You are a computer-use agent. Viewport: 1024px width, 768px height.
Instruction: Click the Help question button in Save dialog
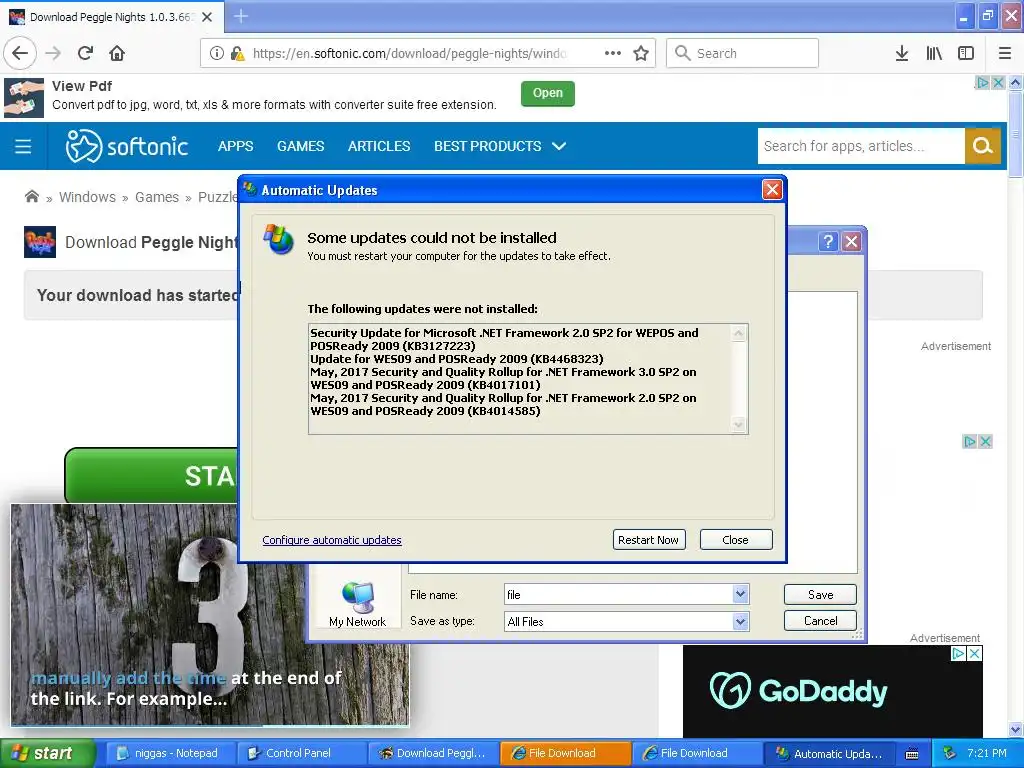[828, 242]
